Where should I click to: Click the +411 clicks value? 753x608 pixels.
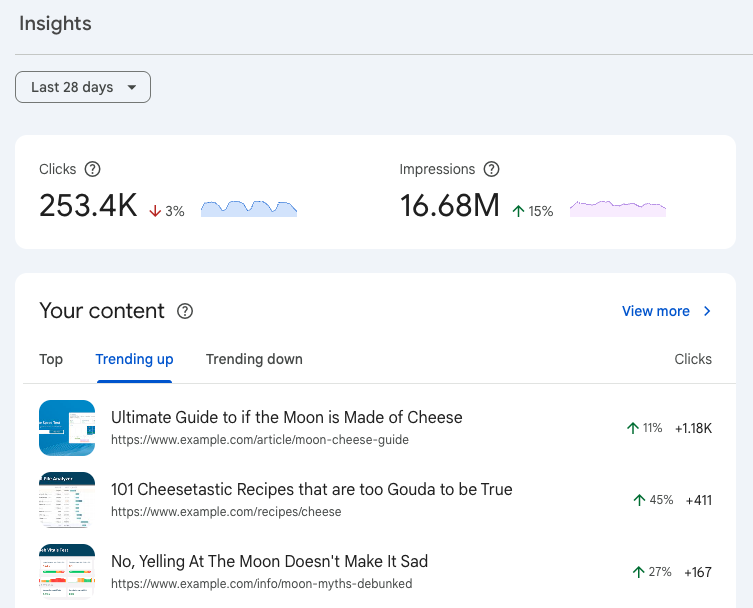pyautogui.click(x=699, y=500)
